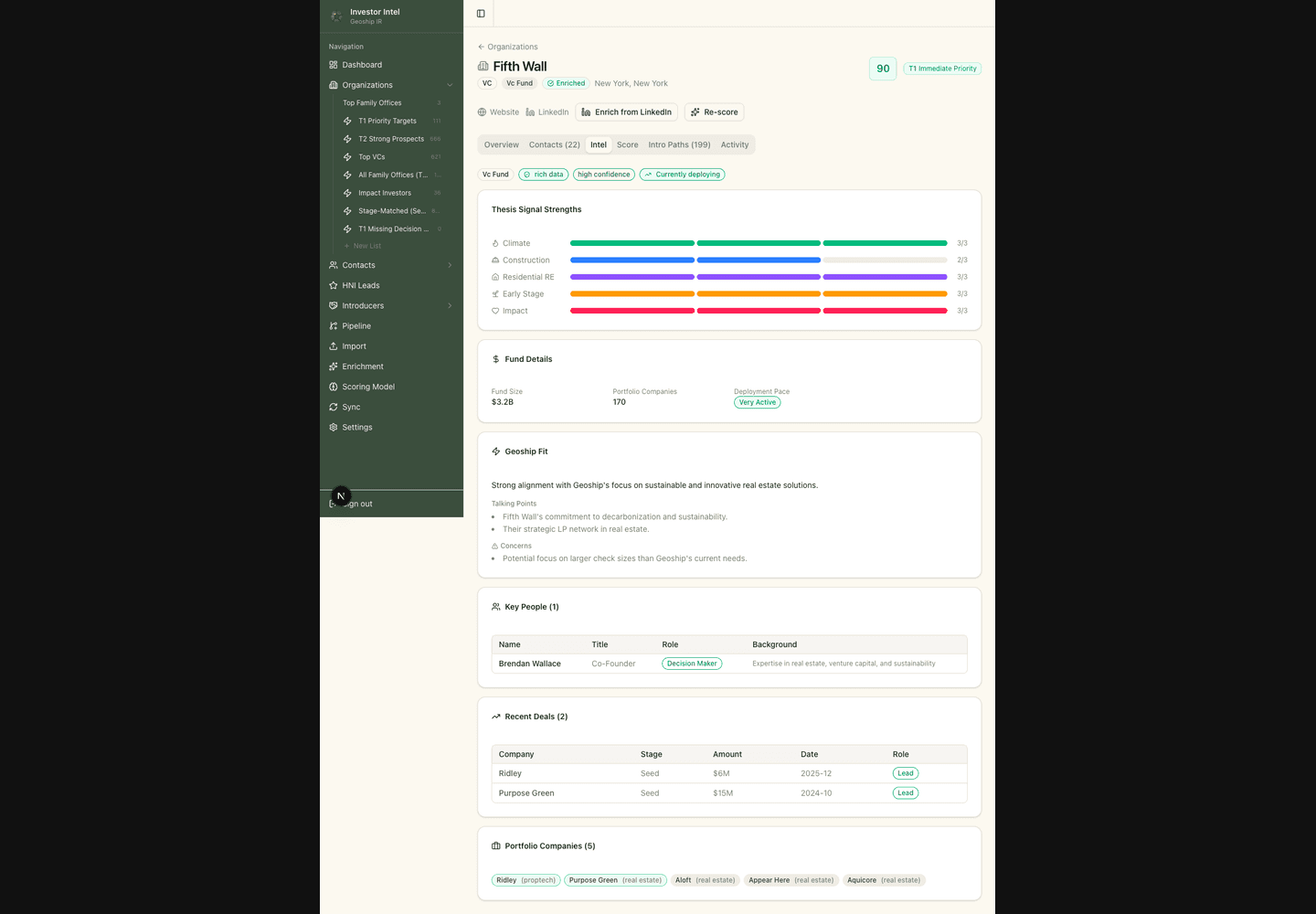This screenshot has width=1316, height=914.
Task: Click the Appear Here portfolio chip
Action: pyautogui.click(x=791, y=880)
